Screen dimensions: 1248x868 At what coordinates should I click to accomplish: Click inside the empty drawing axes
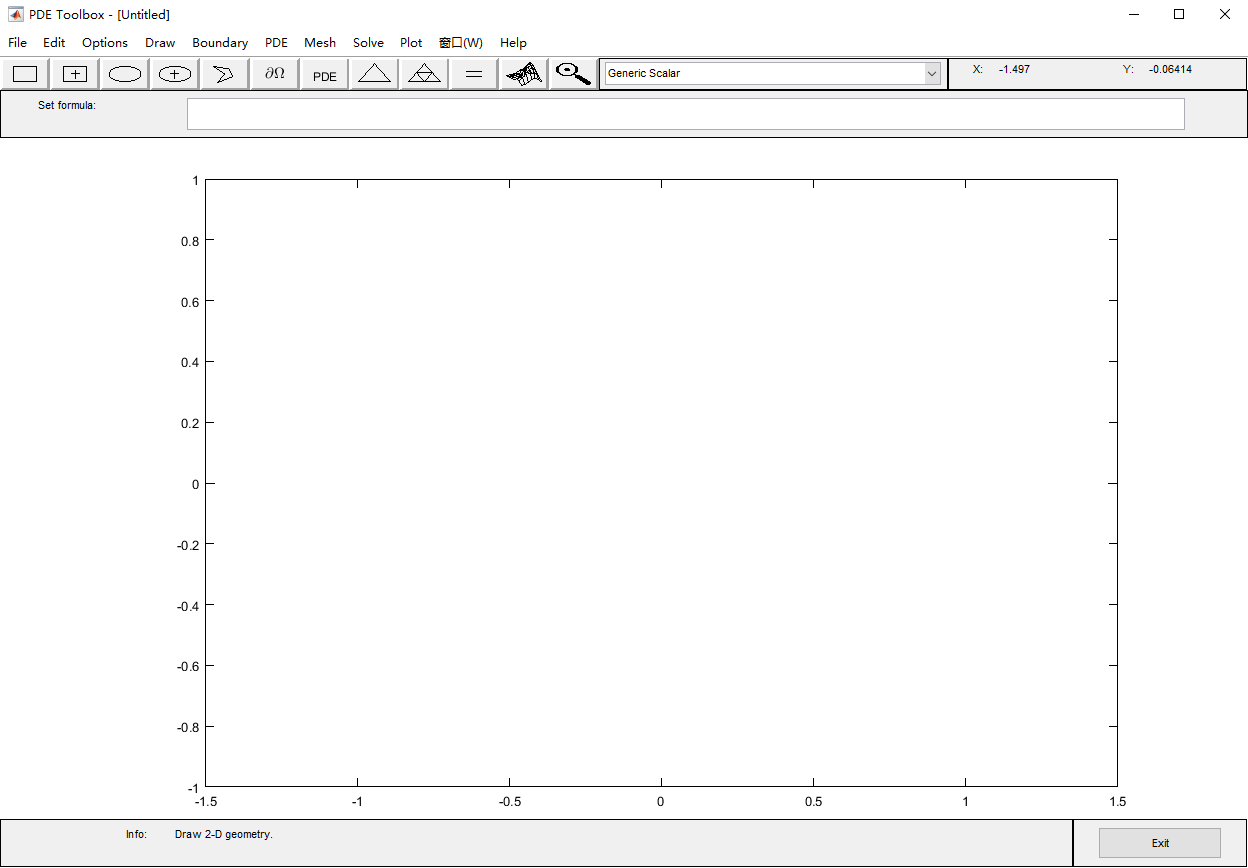(x=661, y=483)
